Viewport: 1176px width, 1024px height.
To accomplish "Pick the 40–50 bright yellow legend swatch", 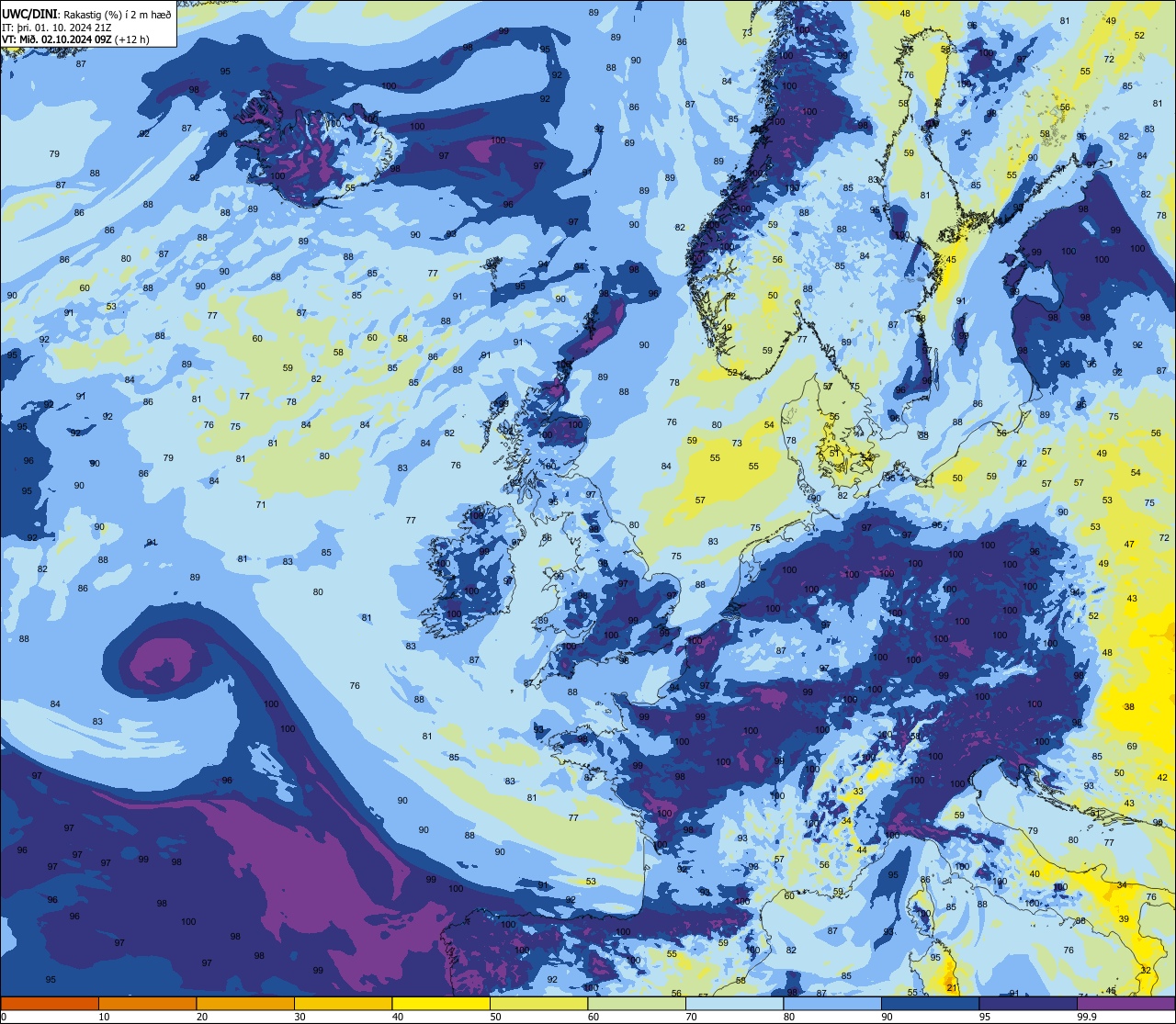I will coord(441,1003).
